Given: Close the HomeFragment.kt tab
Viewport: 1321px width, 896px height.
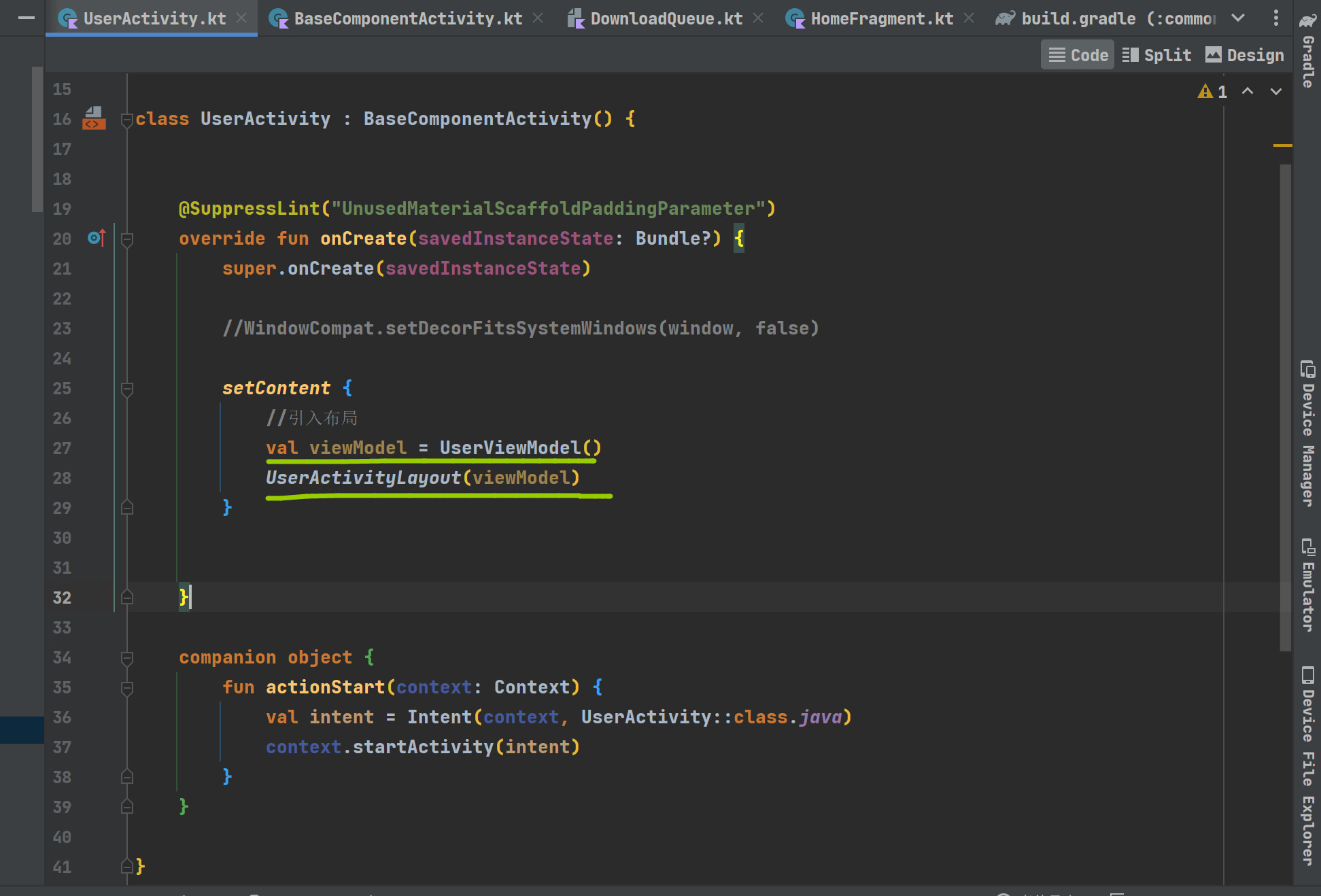Looking at the screenshot, I should coord(969,18).
